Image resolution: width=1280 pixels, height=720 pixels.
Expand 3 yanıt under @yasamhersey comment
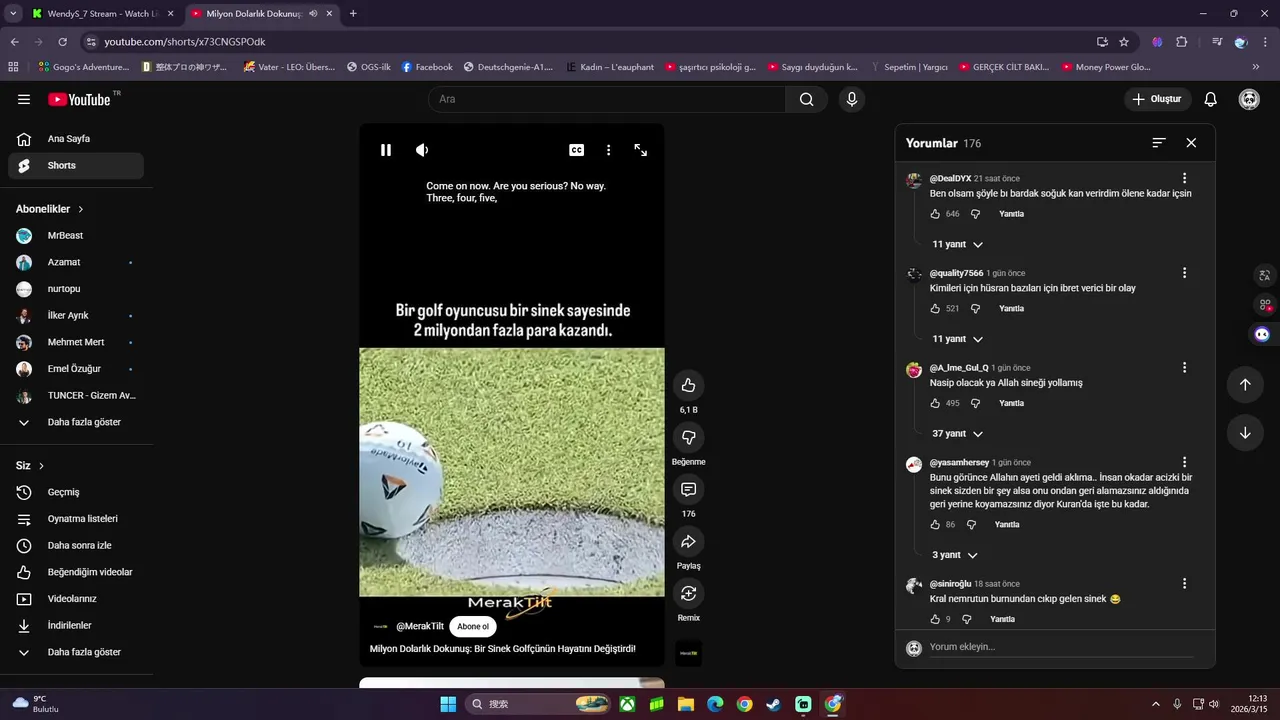pyautogui.click(x=954, y=555)
